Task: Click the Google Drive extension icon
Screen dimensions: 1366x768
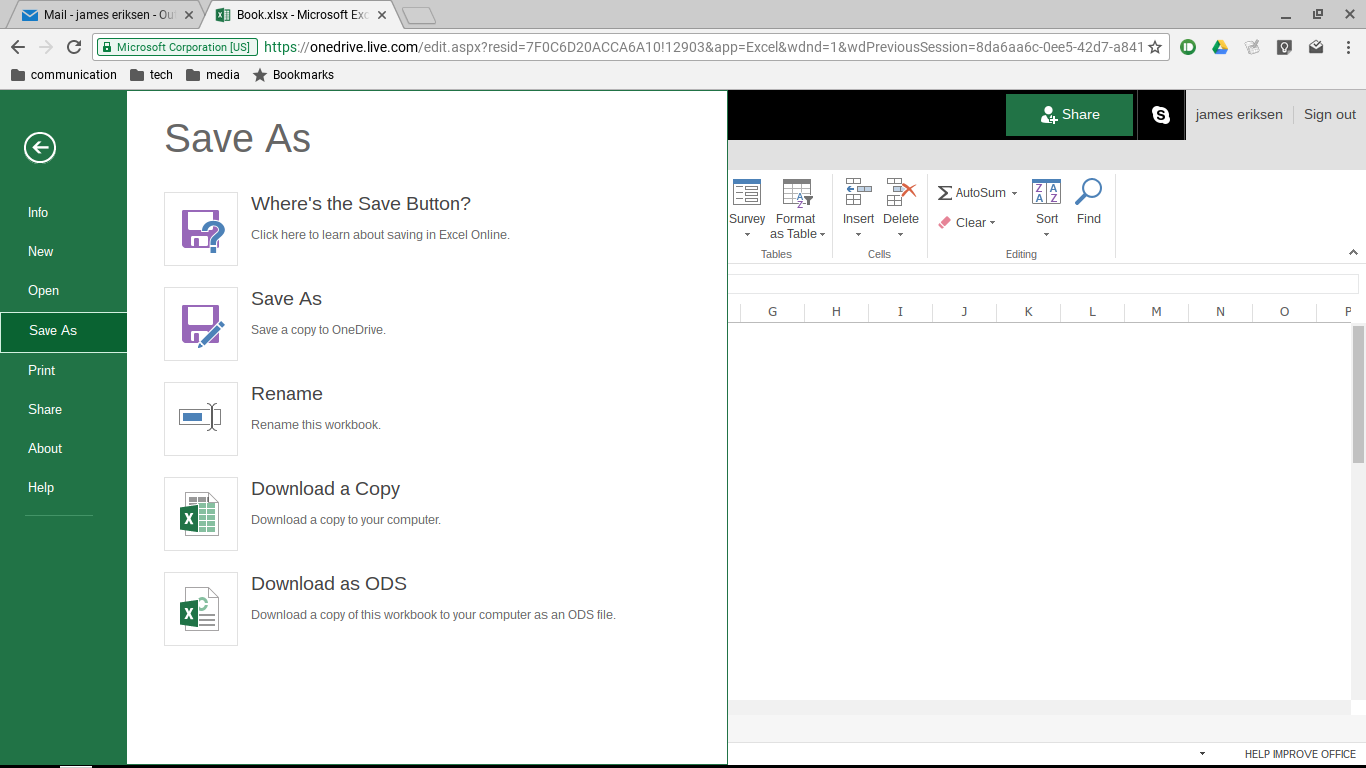Action: (1220, 47)
